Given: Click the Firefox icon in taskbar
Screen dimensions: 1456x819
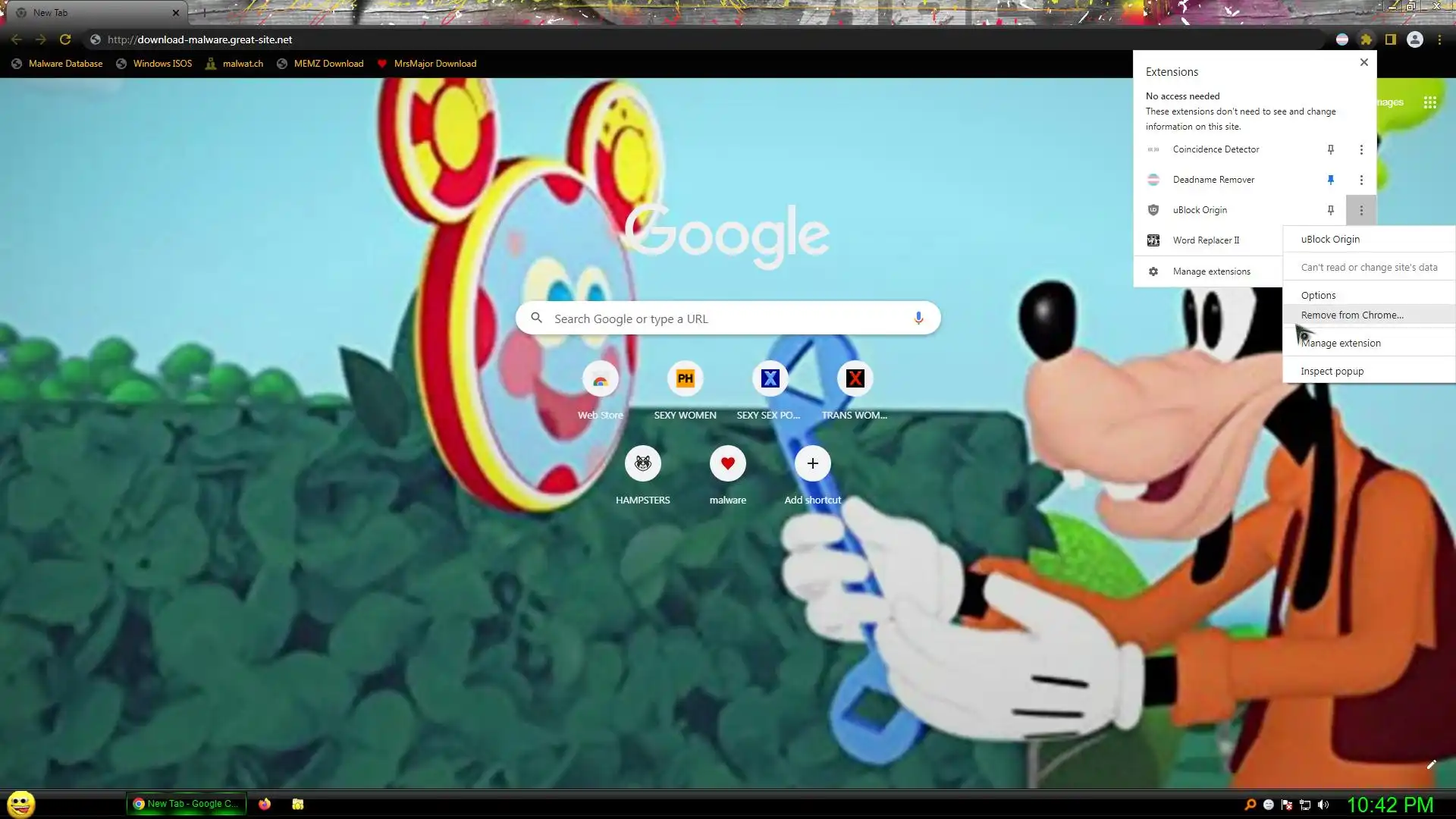Looking at the screenshot, I should [x=265, y=804].
